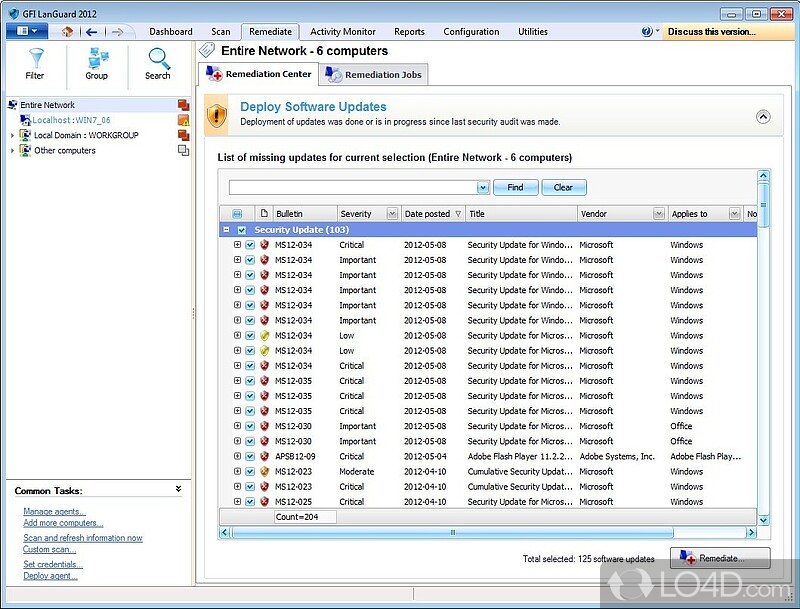Switch to the Remediation Jobs tab
The width and height of the screenshot is (800, 609).
(376, 75)
